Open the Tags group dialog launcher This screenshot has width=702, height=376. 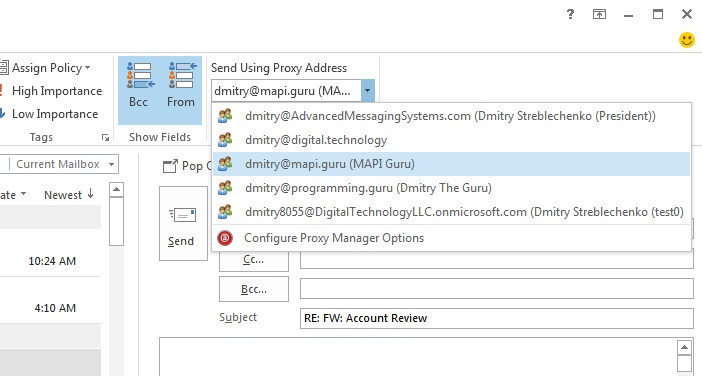click(105, 137)
